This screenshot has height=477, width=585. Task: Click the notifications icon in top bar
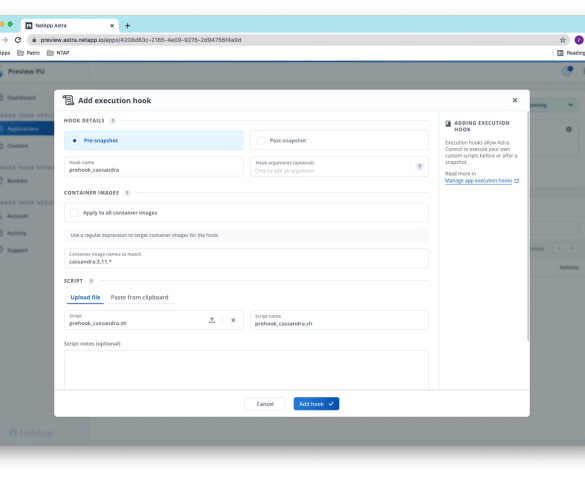567,71
